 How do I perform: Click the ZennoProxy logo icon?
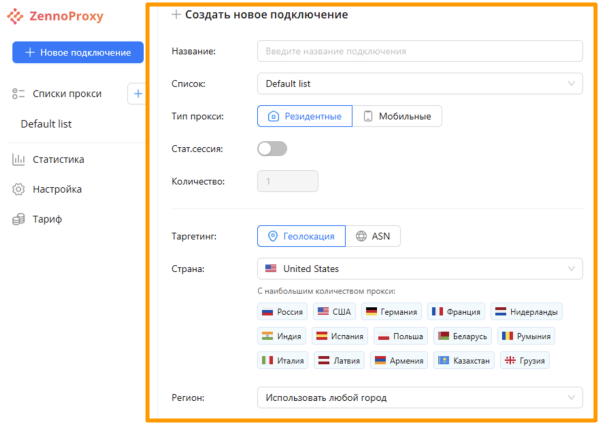16,16
